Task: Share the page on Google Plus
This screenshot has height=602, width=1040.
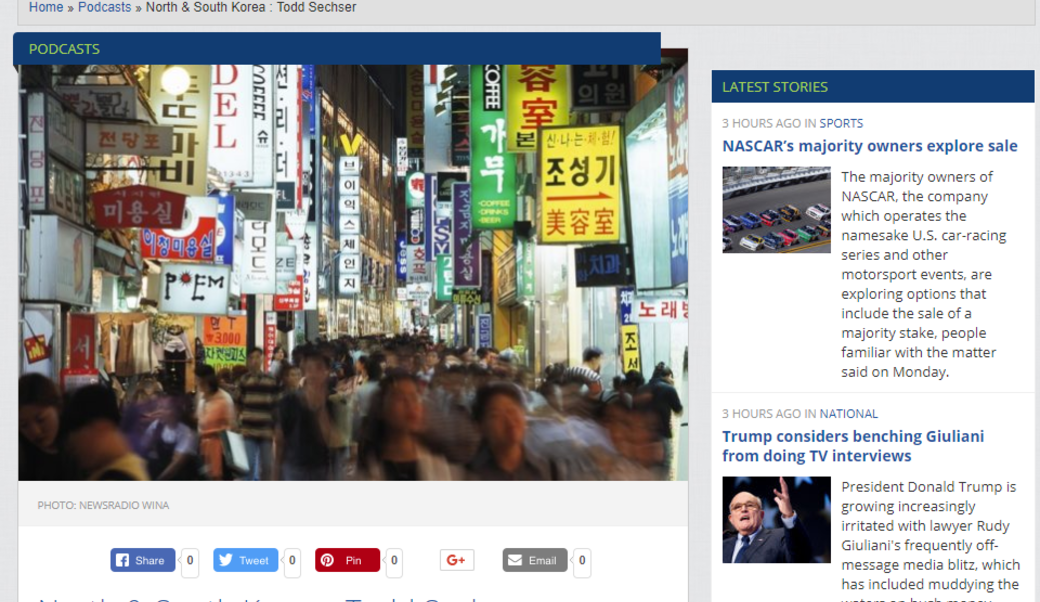Action: pyautogui.click(x=456, y=560)
